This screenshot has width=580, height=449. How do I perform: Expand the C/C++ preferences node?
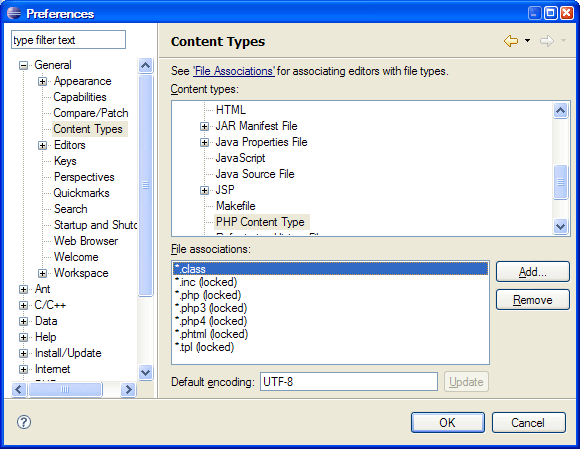23,305
